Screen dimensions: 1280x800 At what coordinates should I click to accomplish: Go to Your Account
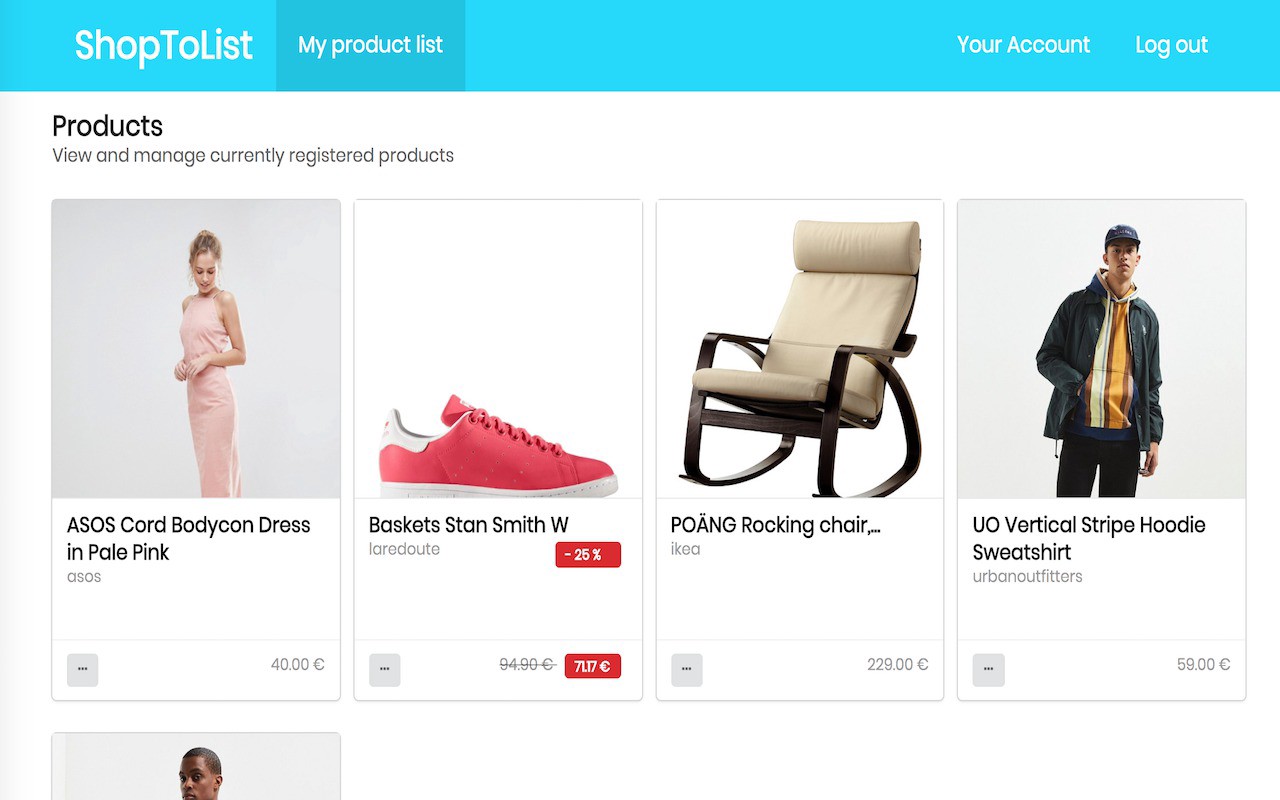click(x=1023, y=45)
